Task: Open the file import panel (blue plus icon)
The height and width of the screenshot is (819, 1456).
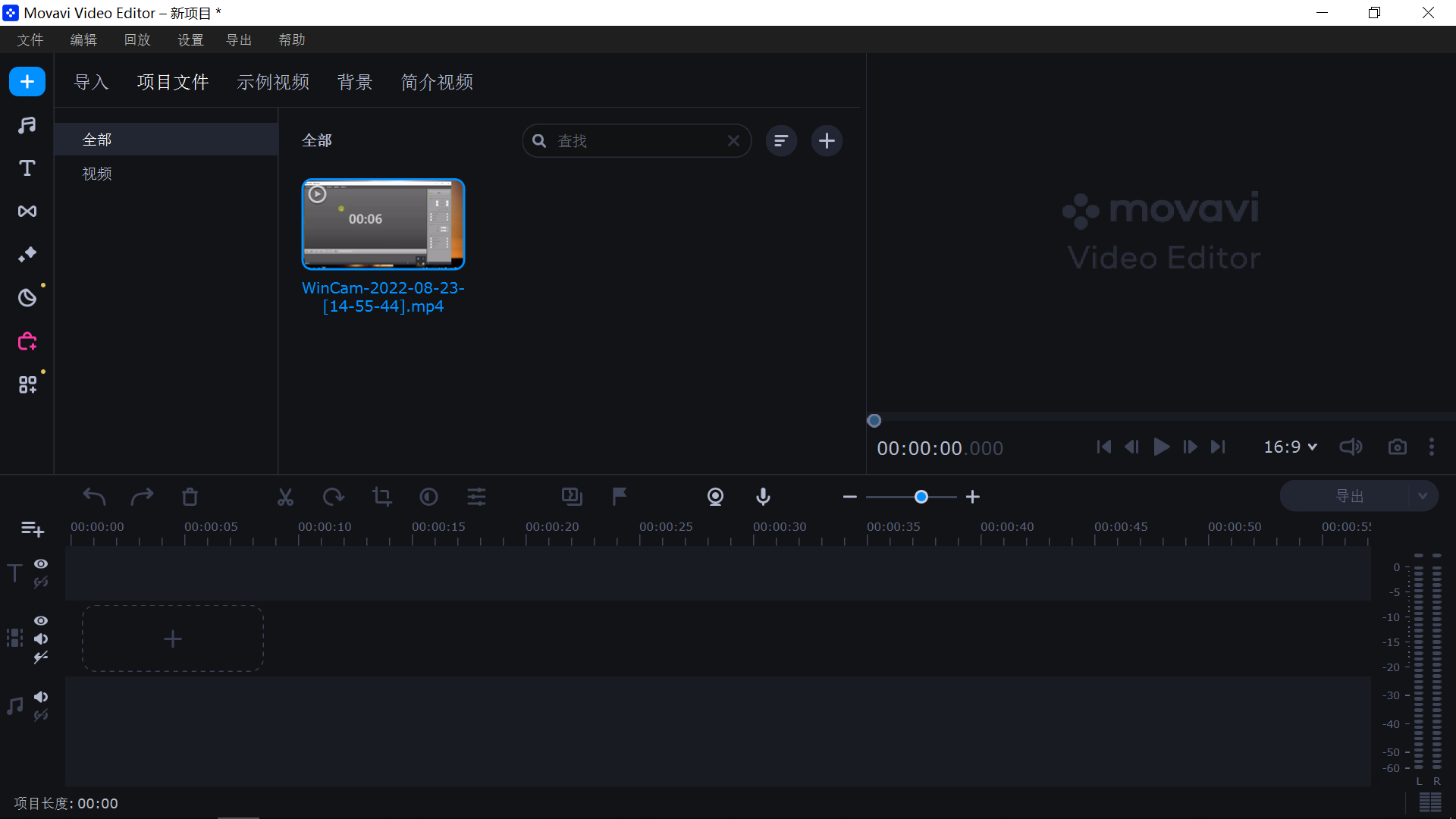Action: pos(27,82)
